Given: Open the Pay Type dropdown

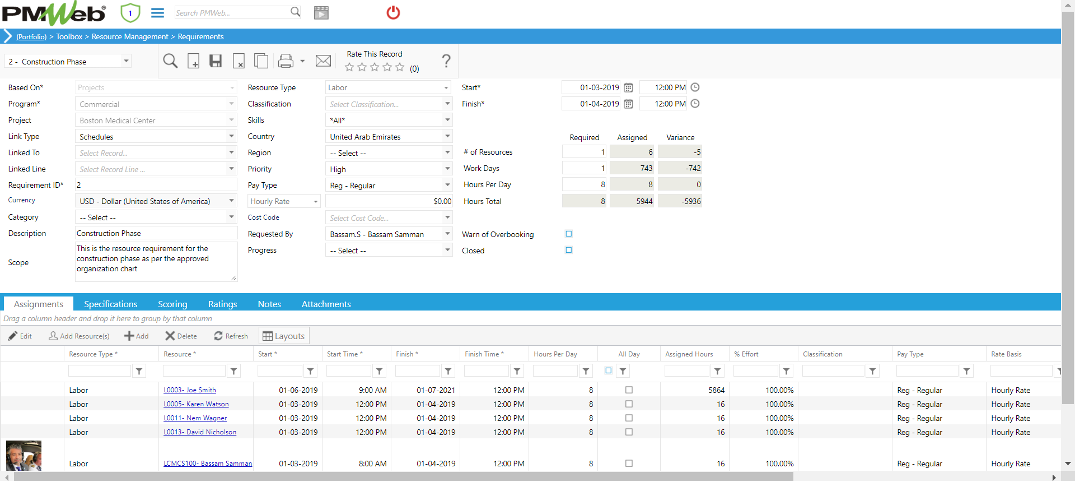Looking at the screenshot, I should 448,185.
